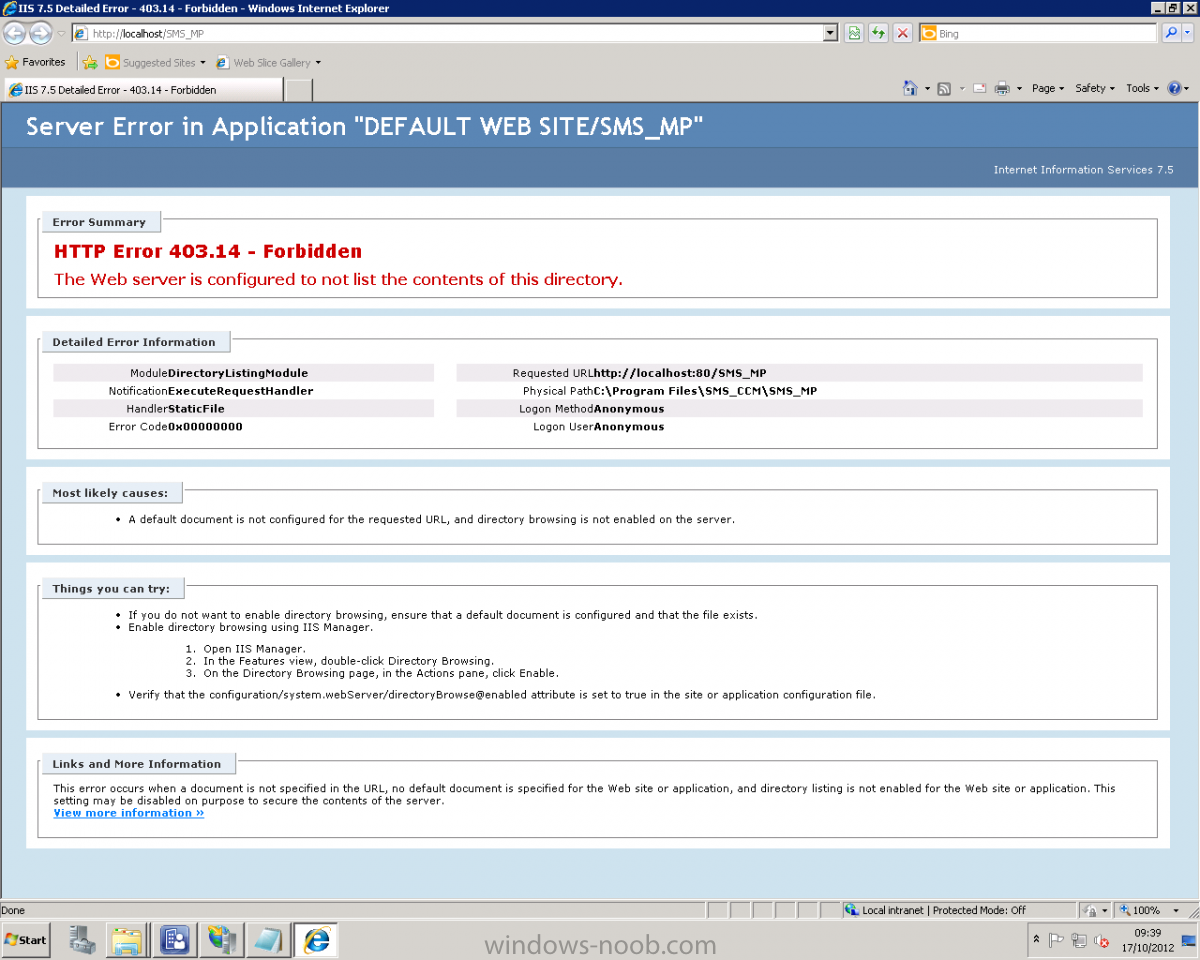
Task: Click the address bar URL field
Action: coord(448,33)
